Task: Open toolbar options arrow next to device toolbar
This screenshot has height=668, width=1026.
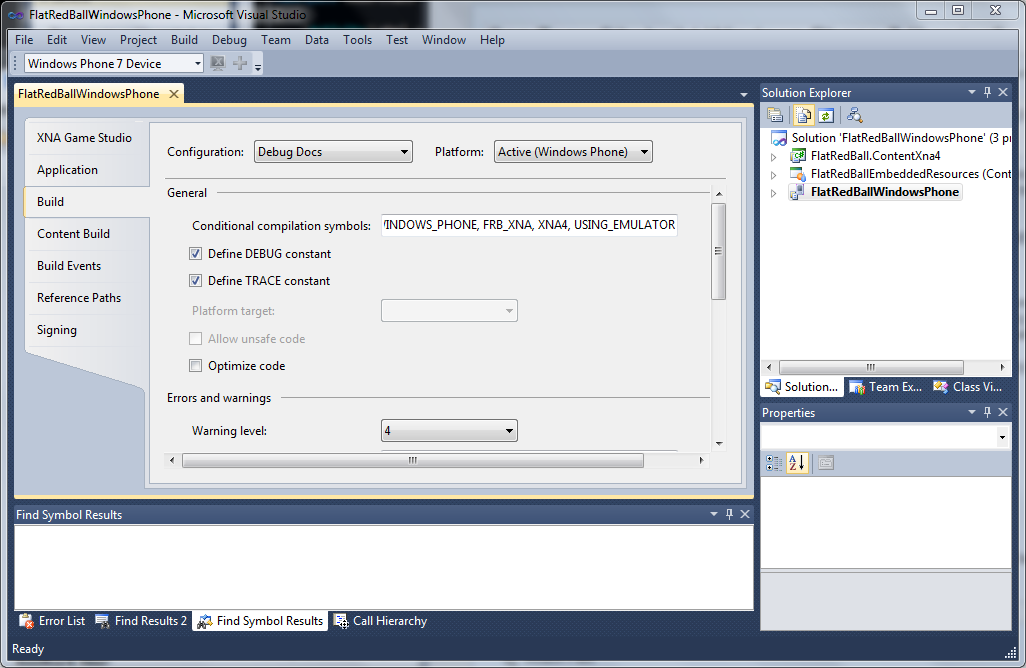Action: [258, 66]
